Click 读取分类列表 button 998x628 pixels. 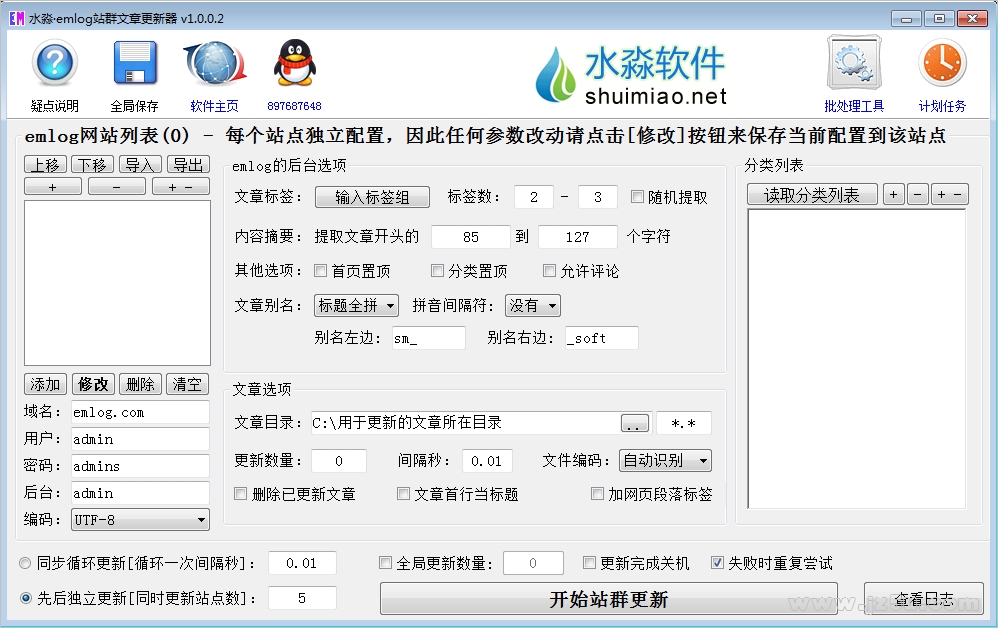point(812,195)
